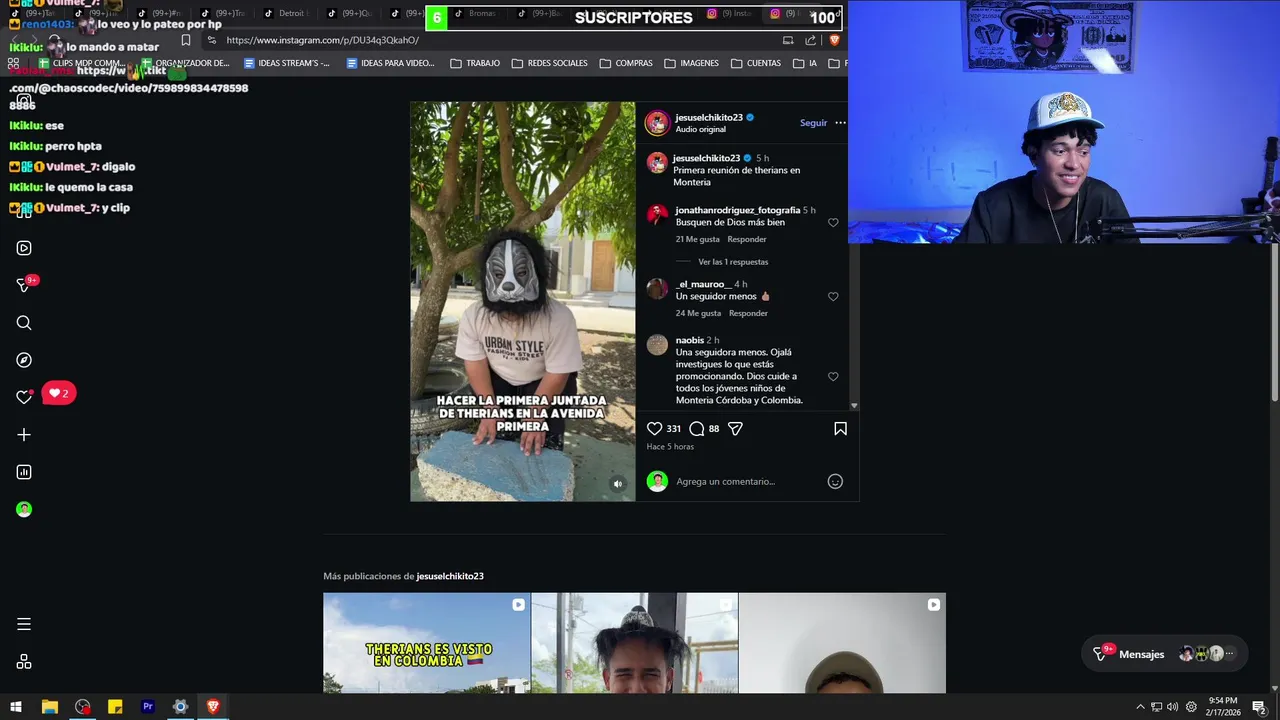Open the volume control in system tray

pyautogui.click(x=1172, y=707)
